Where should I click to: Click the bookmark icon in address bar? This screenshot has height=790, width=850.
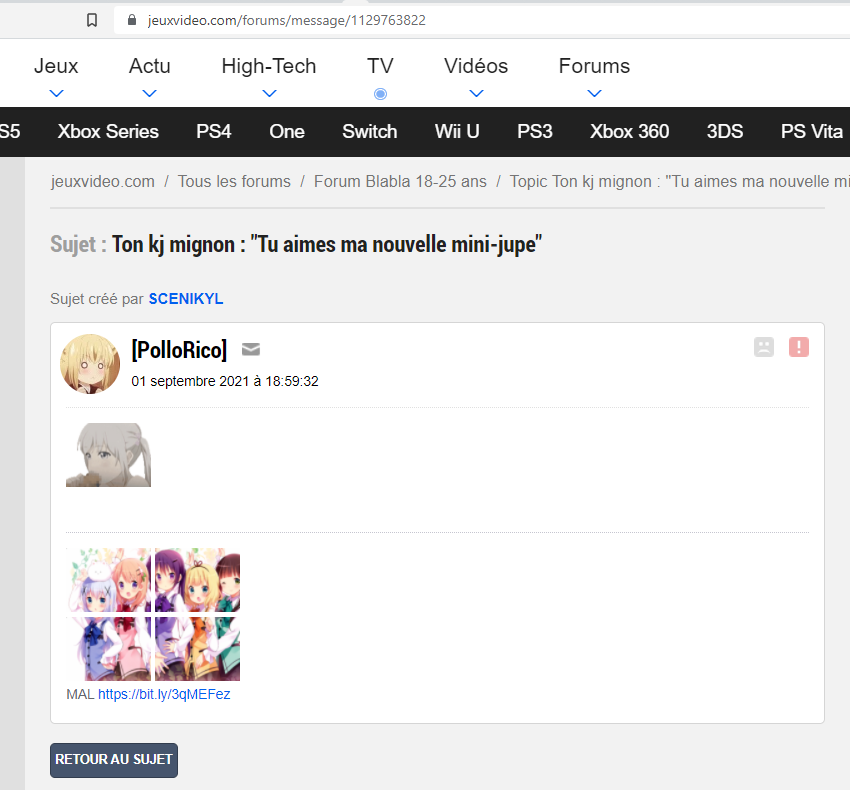pos(92,21)
